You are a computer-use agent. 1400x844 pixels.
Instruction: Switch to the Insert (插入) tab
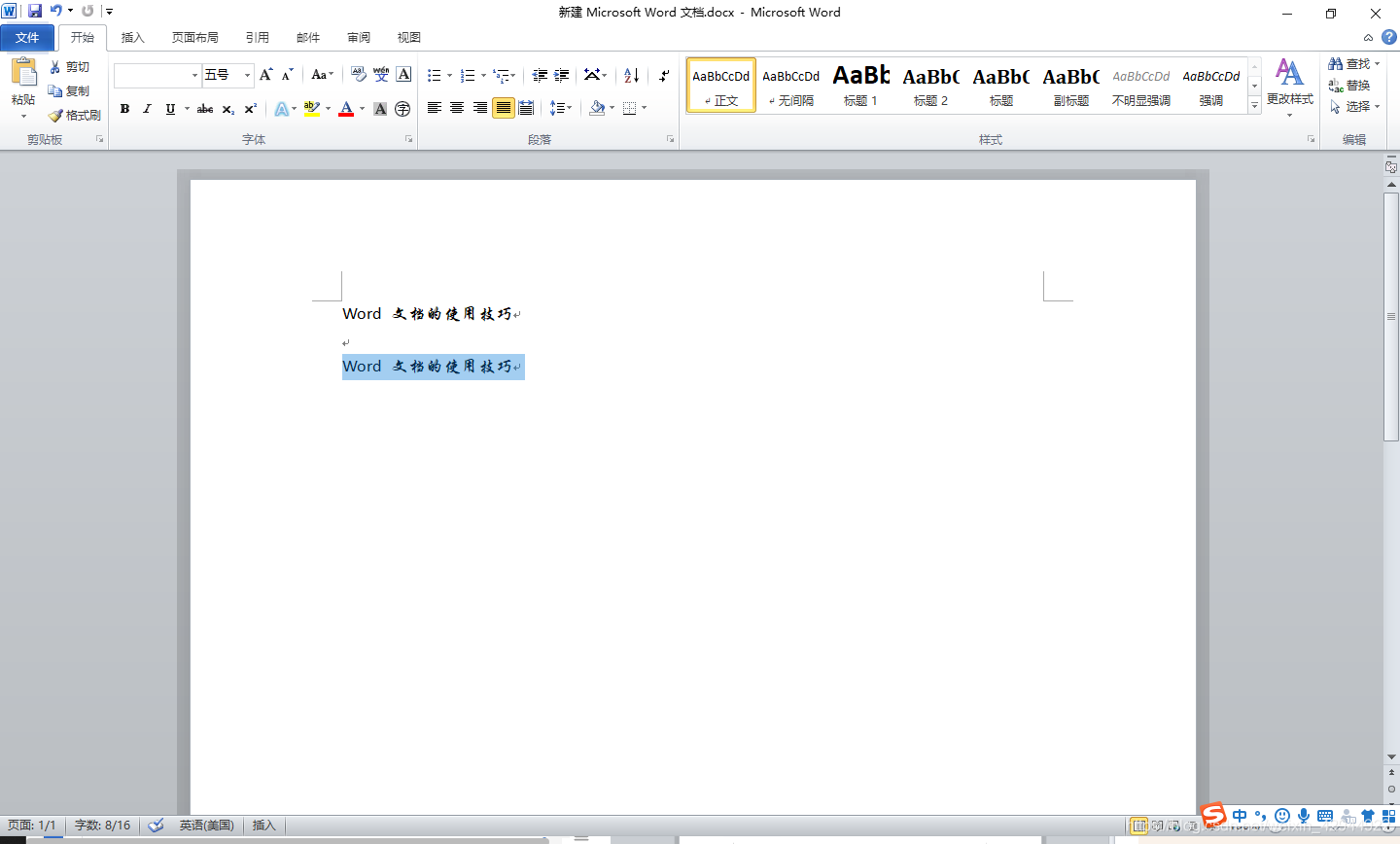133,38
